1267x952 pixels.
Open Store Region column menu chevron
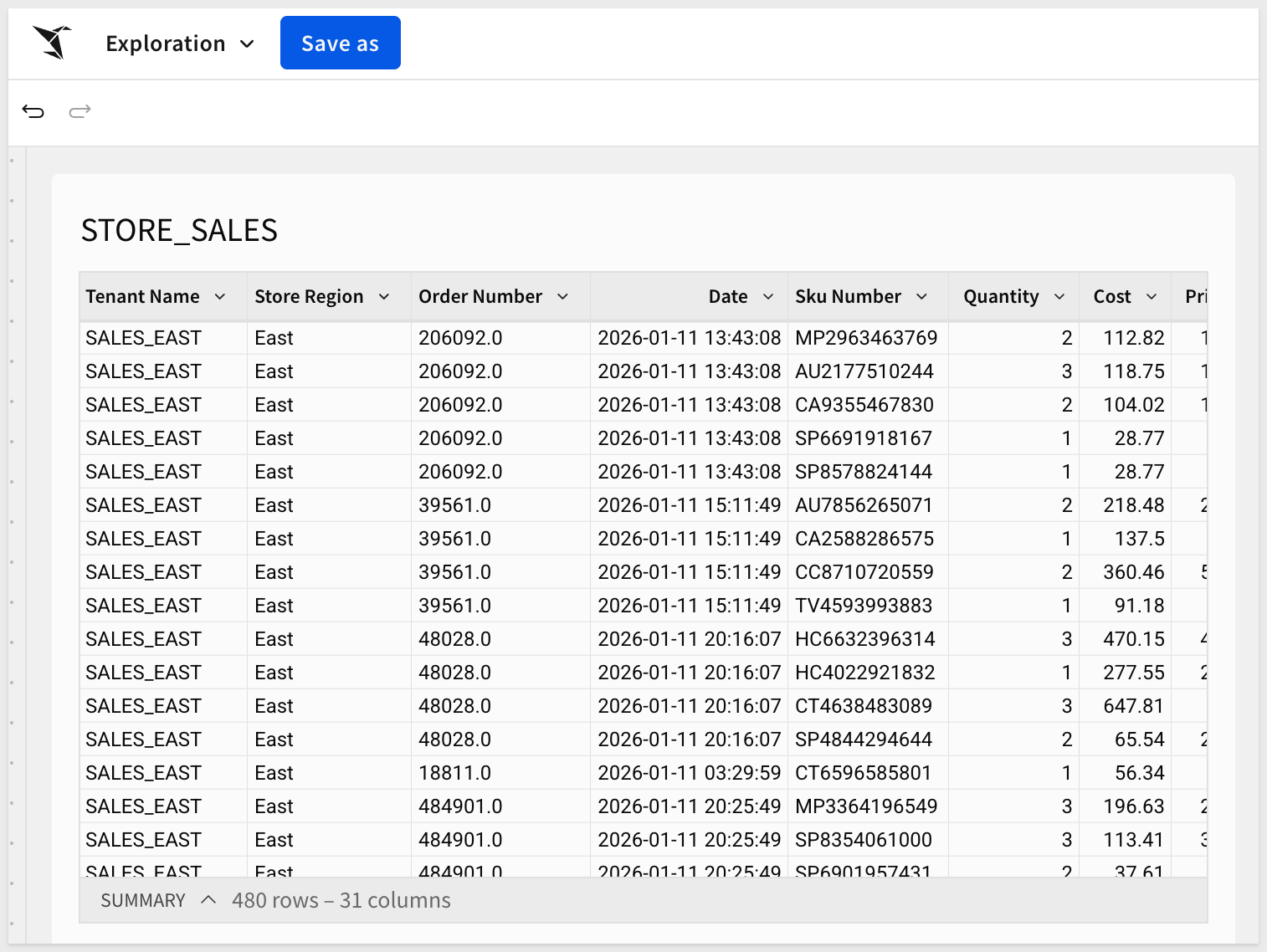tap(384, 297)
